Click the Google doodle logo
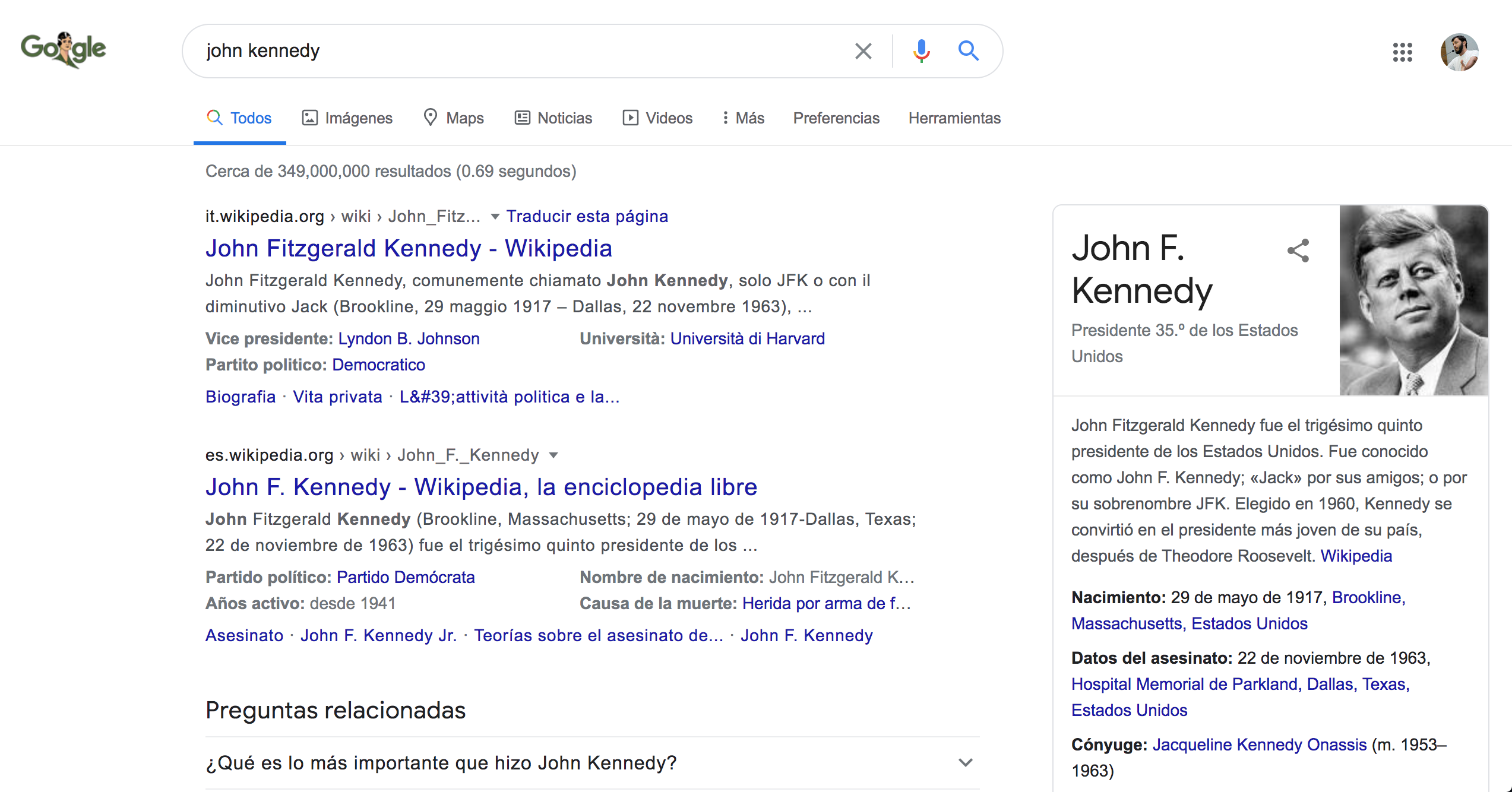This screenshot has width=1512, height=792. (64, 50)
